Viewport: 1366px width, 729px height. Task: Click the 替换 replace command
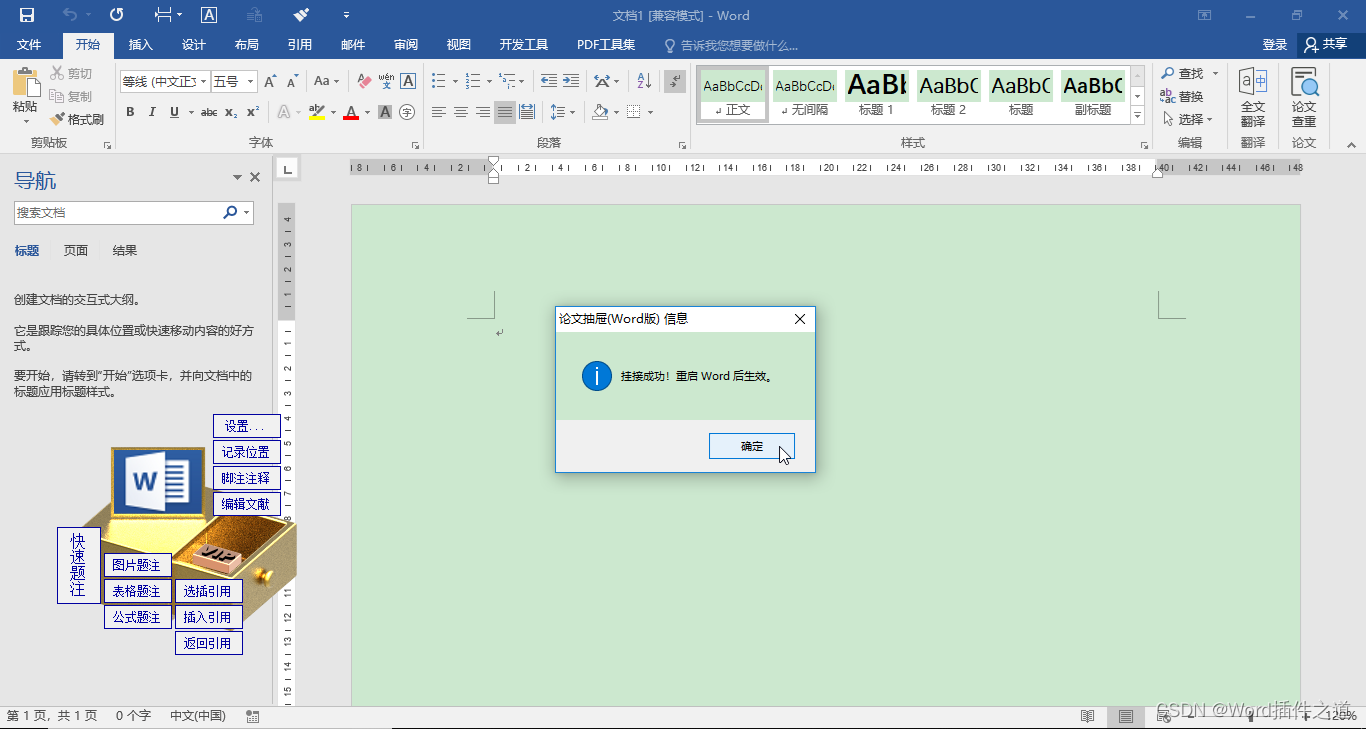point(1182,96)
